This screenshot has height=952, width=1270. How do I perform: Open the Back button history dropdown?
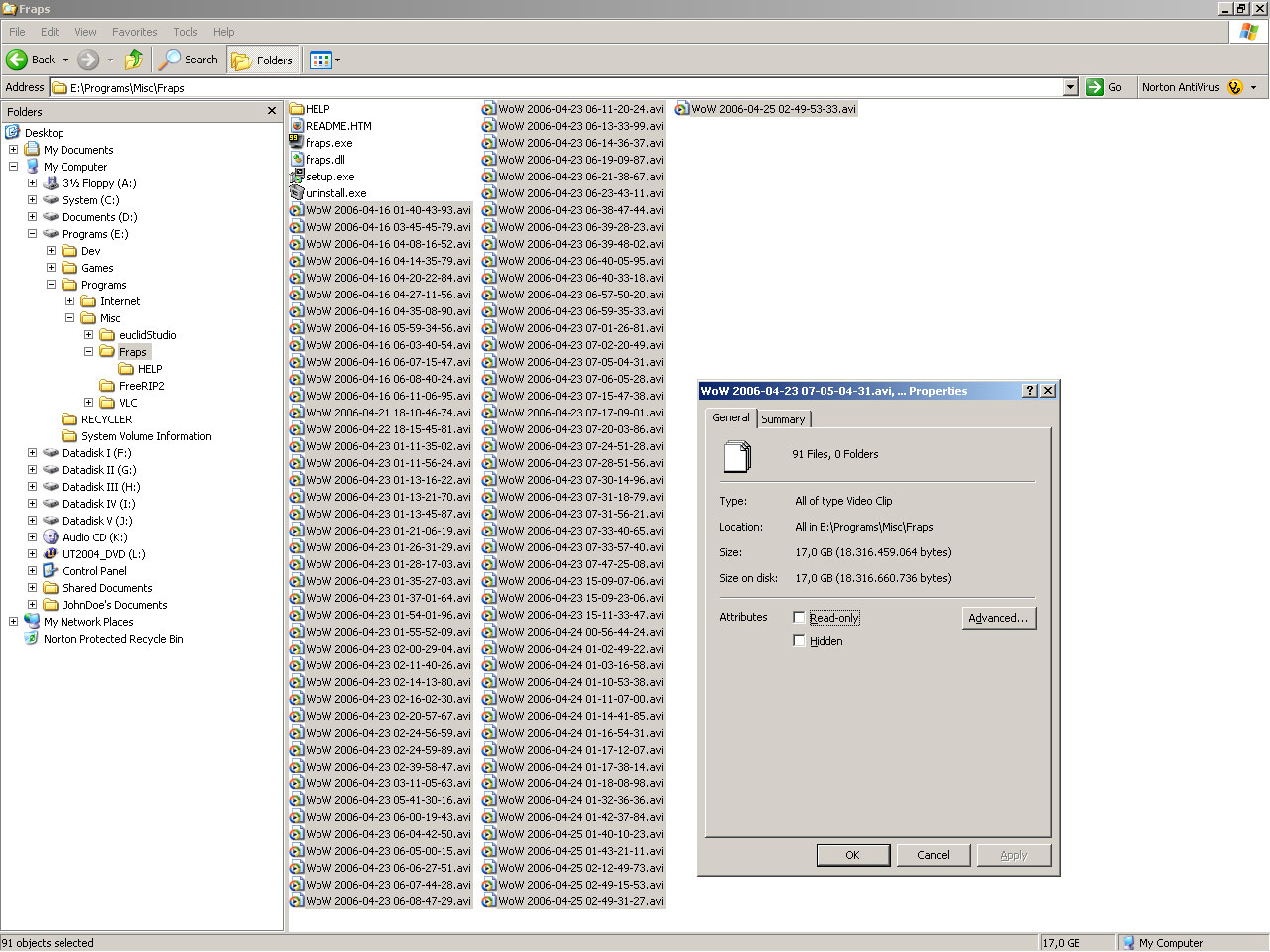coord(65,59)
